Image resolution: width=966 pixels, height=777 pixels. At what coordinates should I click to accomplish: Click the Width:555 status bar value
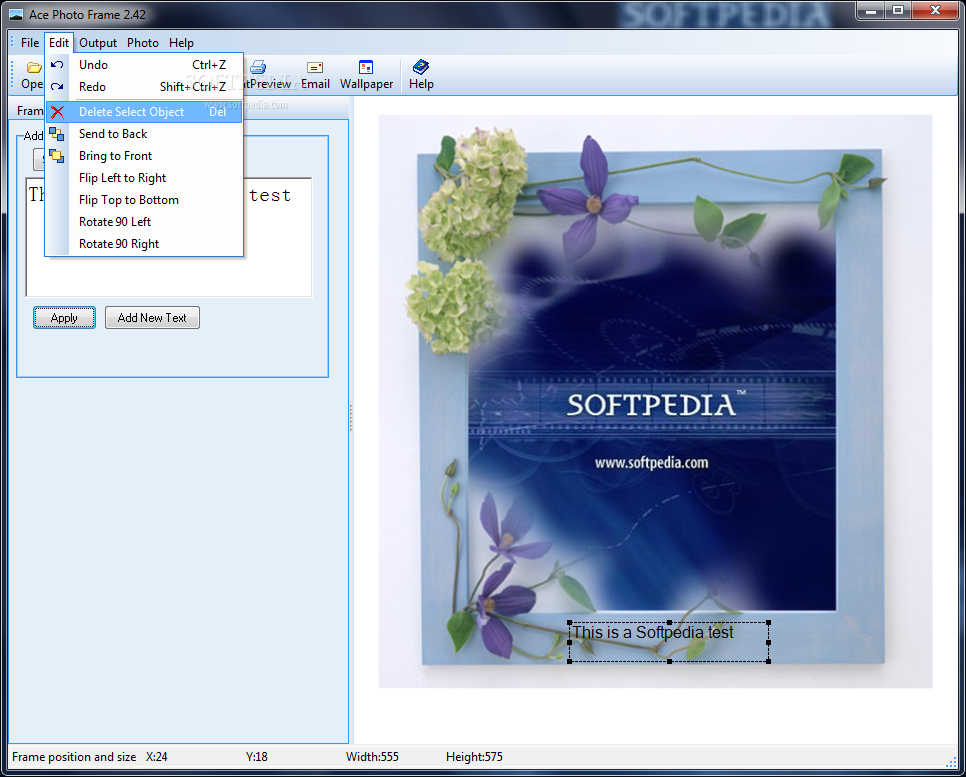pyautogui.click(x=372, y=757)
